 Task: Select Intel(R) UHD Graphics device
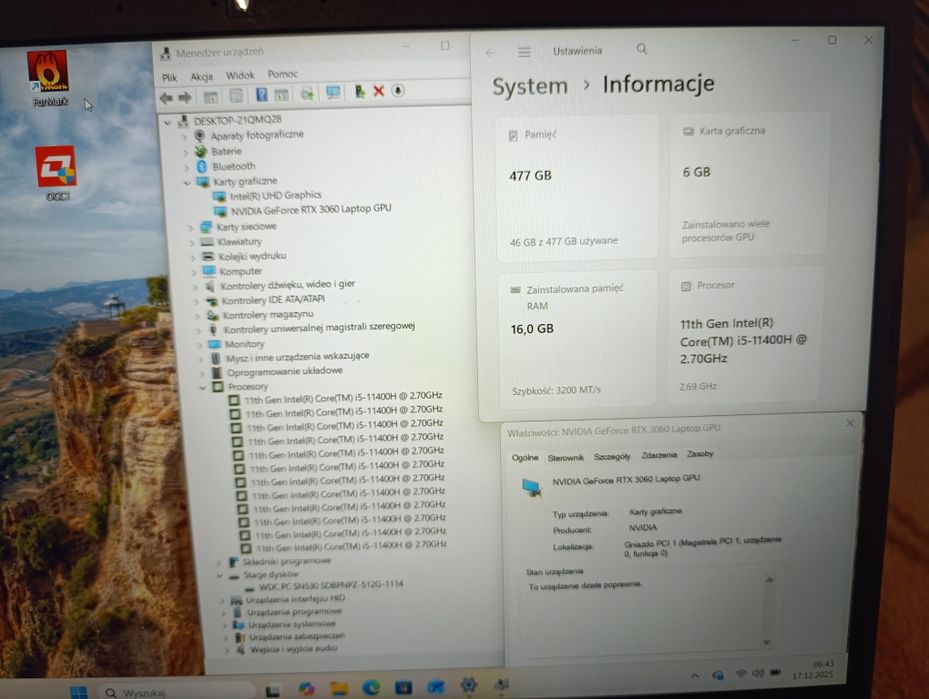[x=276, y=195]
